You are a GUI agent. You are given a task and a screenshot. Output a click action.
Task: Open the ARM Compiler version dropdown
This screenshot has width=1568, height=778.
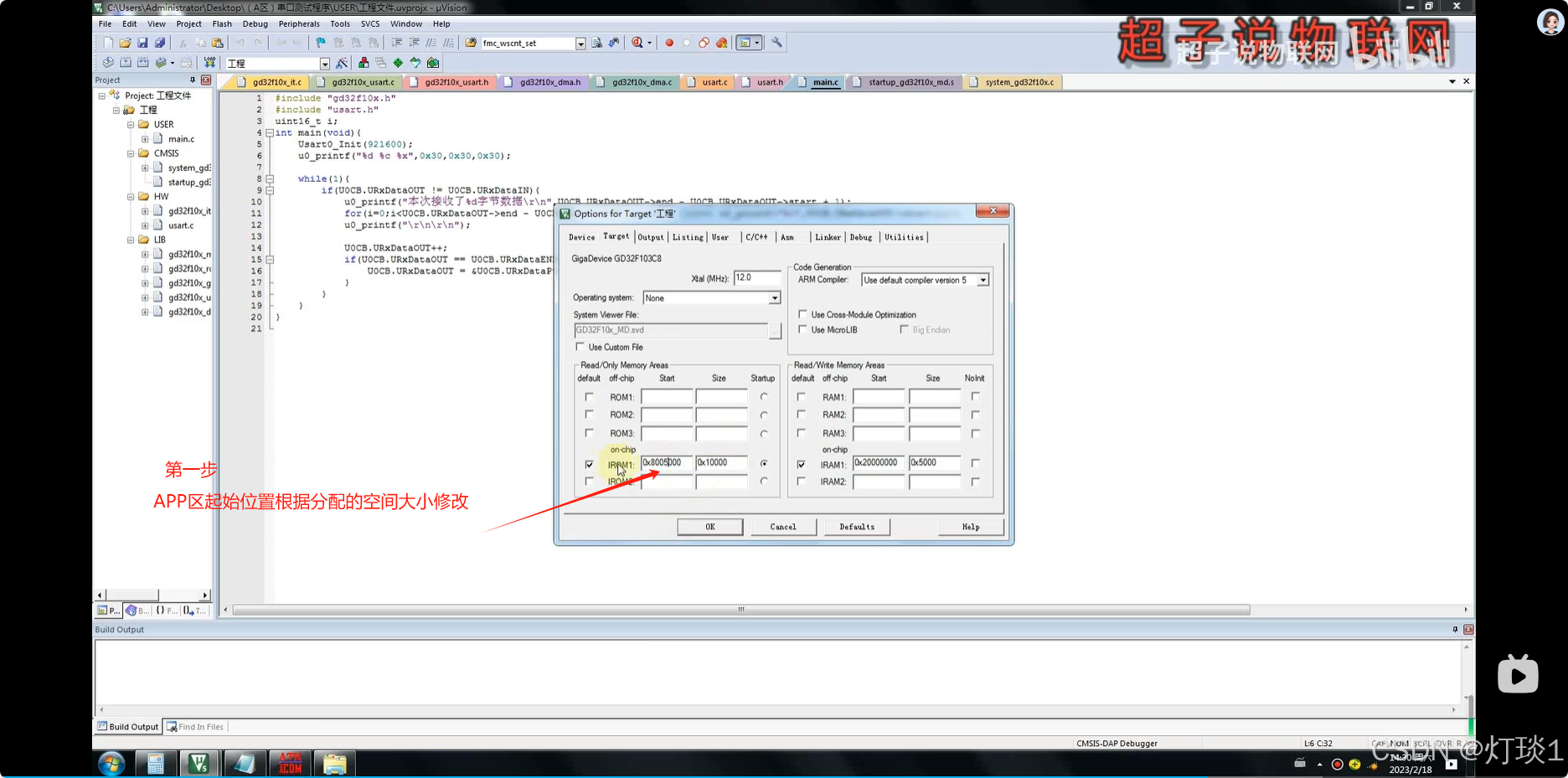tap(983, 280)
